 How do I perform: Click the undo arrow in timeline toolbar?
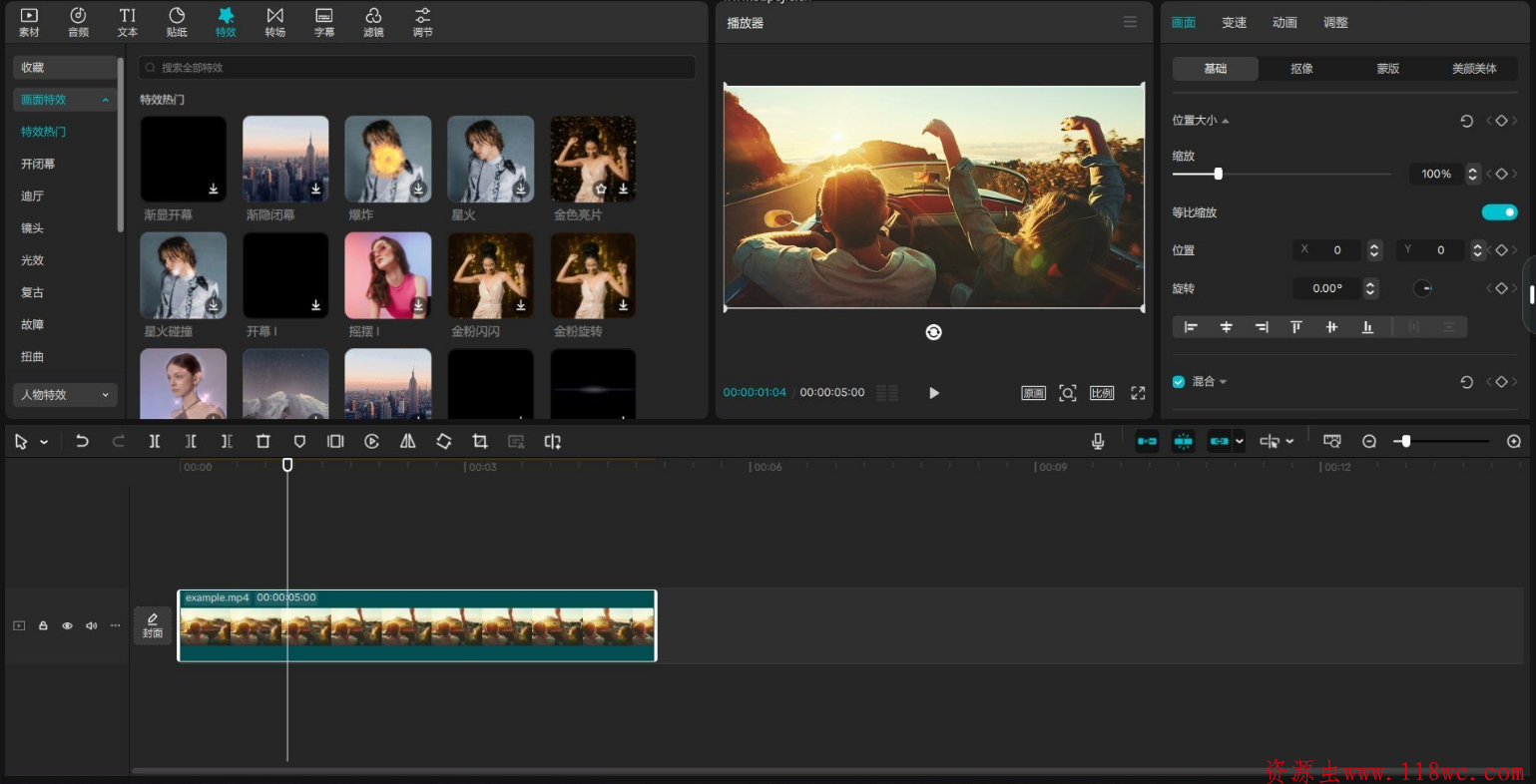pyautogui.click(x=82, y=441)
